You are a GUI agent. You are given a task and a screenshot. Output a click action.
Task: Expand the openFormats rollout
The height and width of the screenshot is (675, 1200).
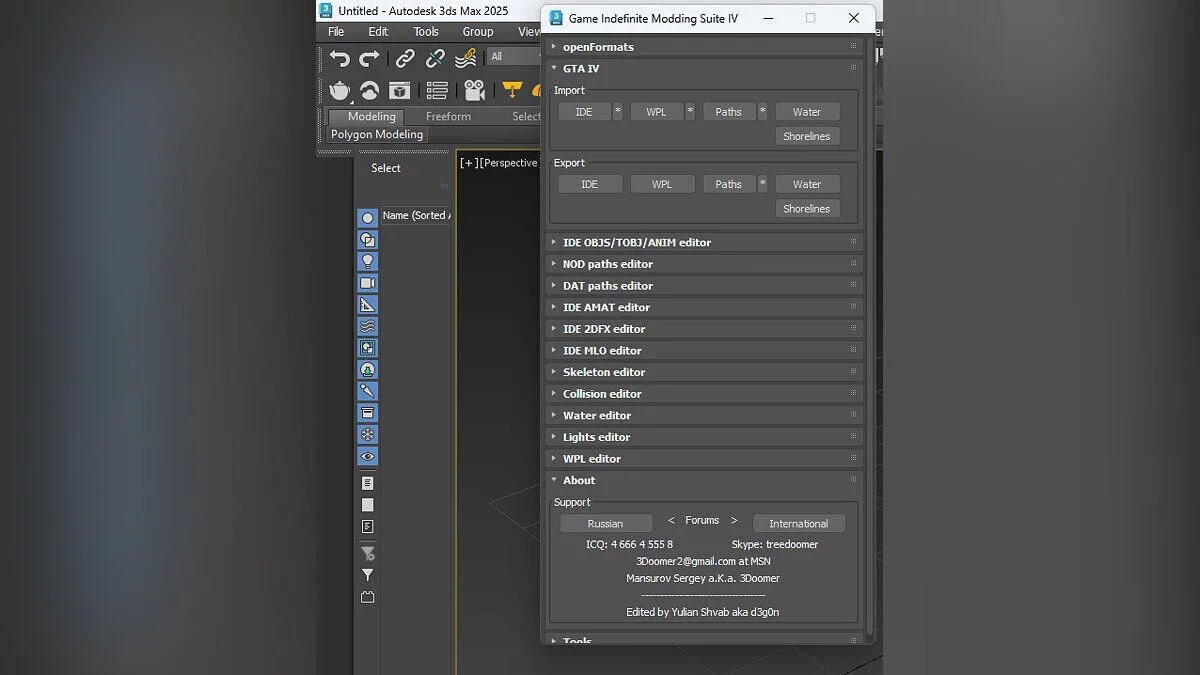(x=704, y=47)
